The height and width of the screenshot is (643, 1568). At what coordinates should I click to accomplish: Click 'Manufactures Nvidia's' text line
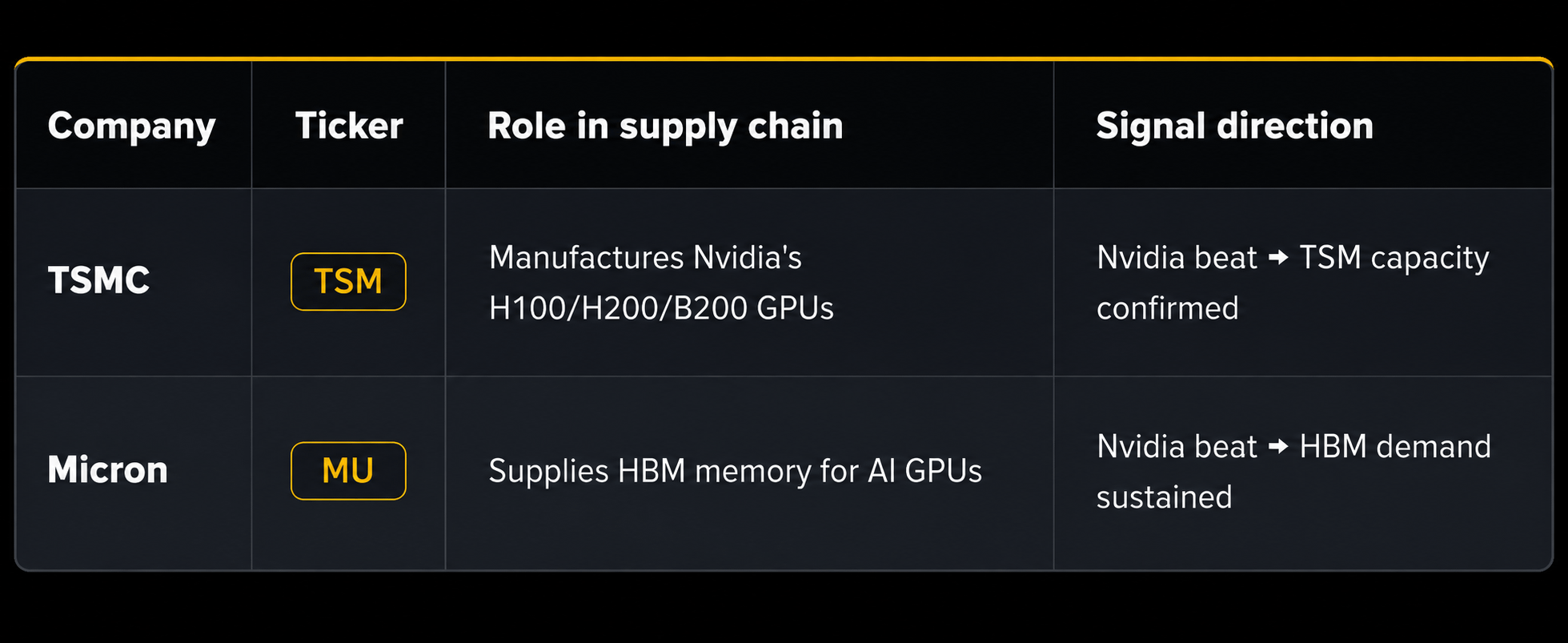pos(645,258)
